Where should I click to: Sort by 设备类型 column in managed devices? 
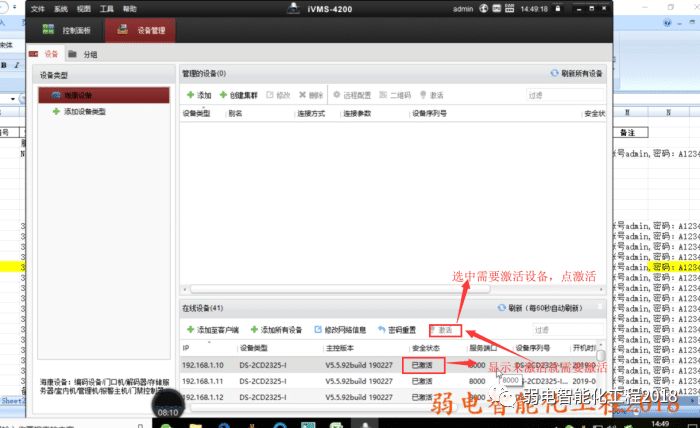coord(196,113)
